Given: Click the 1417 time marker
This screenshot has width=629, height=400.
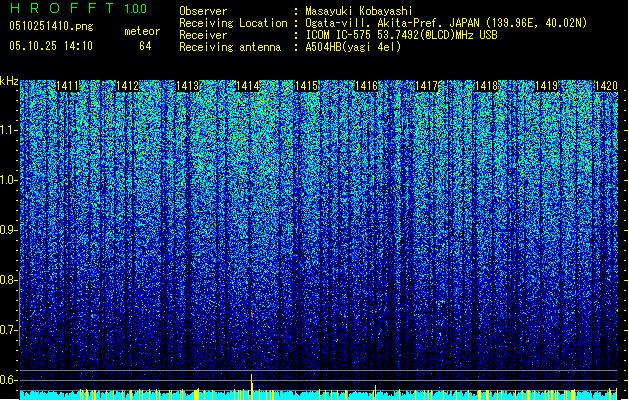Looking at the screenshot, I should point(426,86).
